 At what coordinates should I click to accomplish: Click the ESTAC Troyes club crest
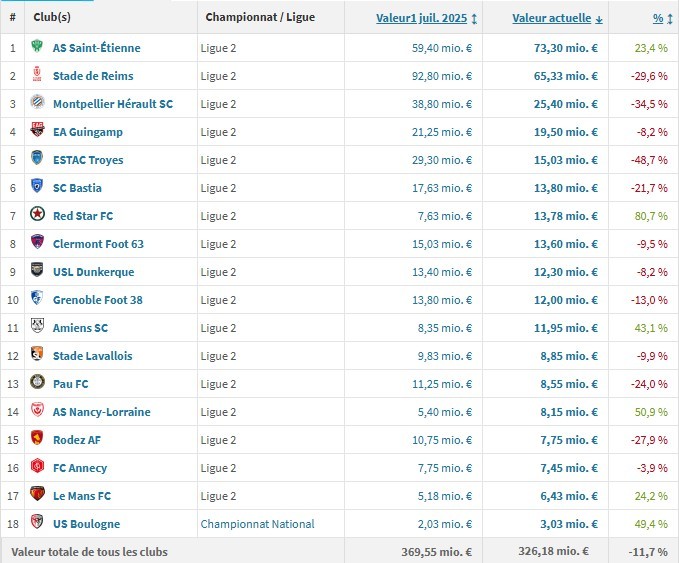coord(37,158)
